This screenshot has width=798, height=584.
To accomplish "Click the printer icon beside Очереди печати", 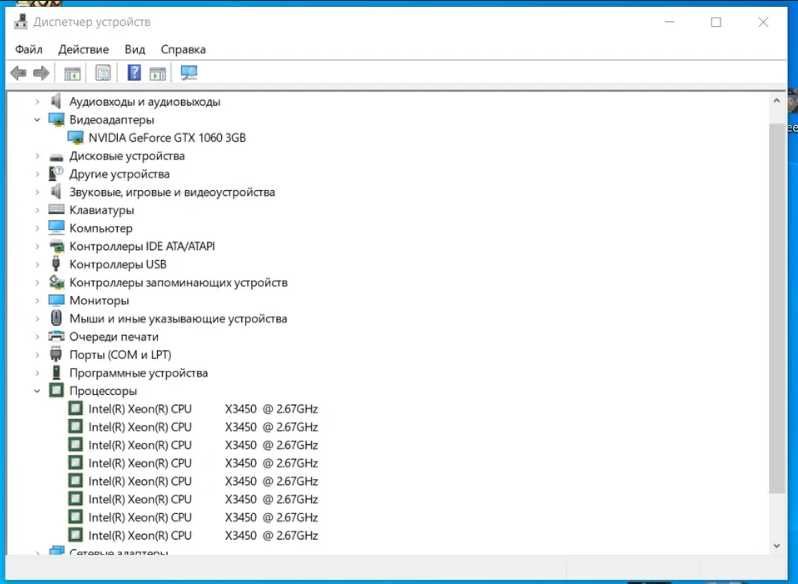I will tap(56, 336).
